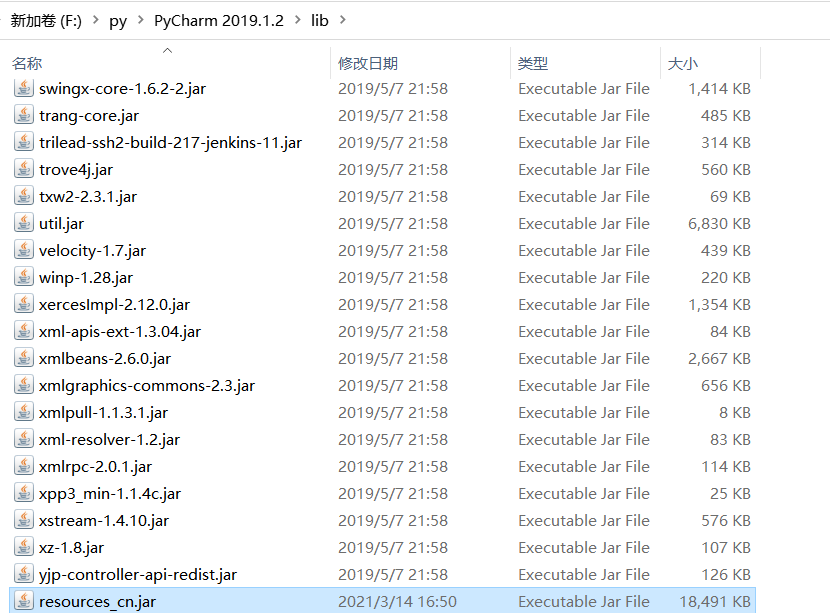Click the jar icon of trove4j.jar
The height and width of the screenshot is (613, 830).
click(24, 169)
